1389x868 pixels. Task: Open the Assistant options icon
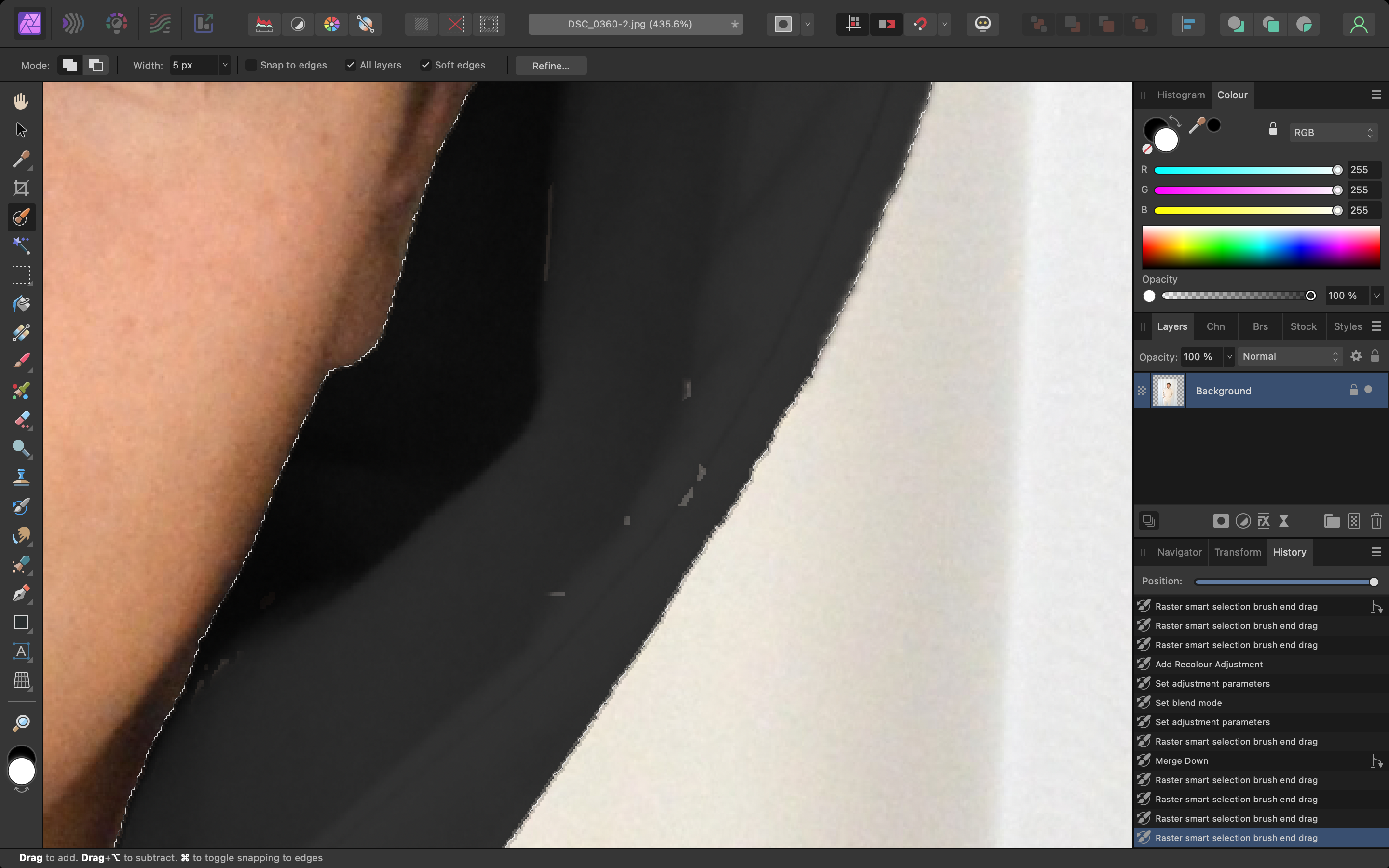coord(982,24)
